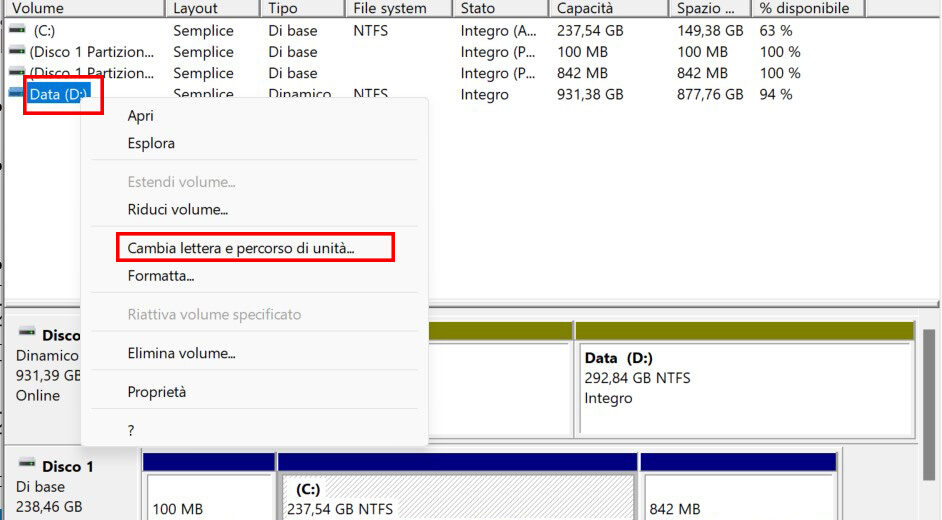
Task: Click the Data (D:) volume drive icon
Action: point(17,94)
